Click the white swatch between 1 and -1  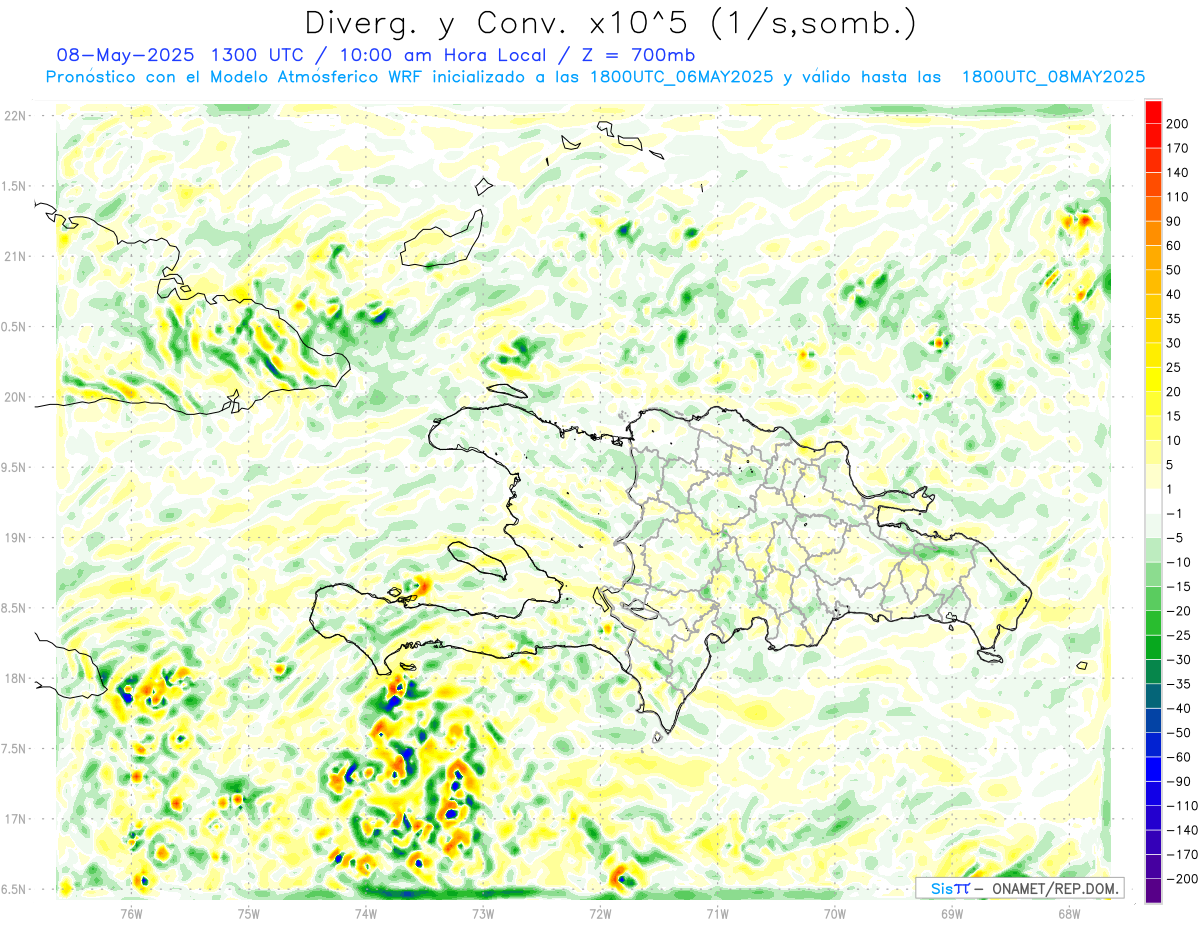[1153, 501]
